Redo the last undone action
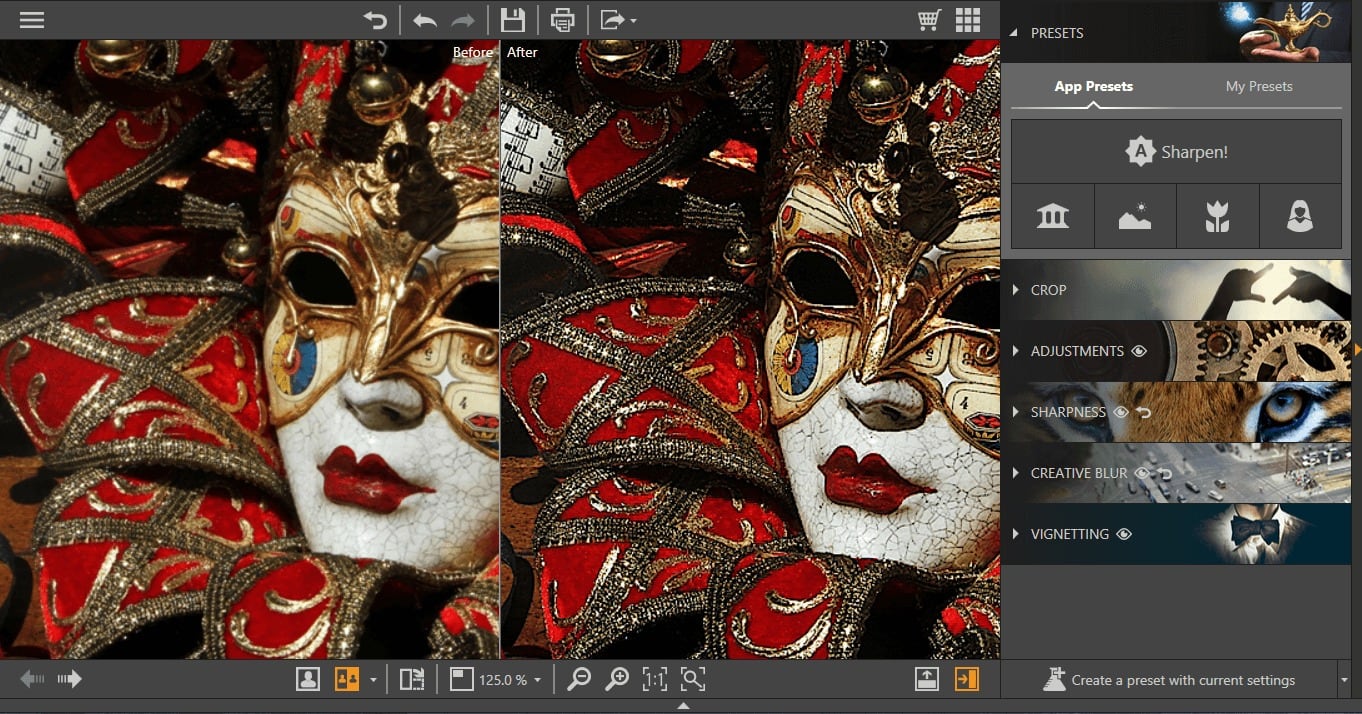Image resolution: width=1362 pixels, height=714 pixels. point(463,20)
